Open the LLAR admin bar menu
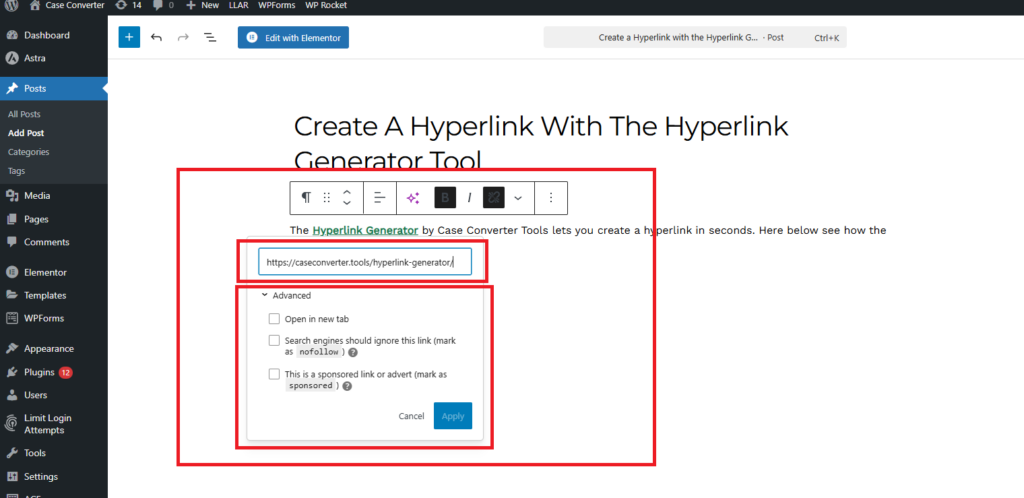The width and height of the screenshot is (1024, 498). coord(238,5)
